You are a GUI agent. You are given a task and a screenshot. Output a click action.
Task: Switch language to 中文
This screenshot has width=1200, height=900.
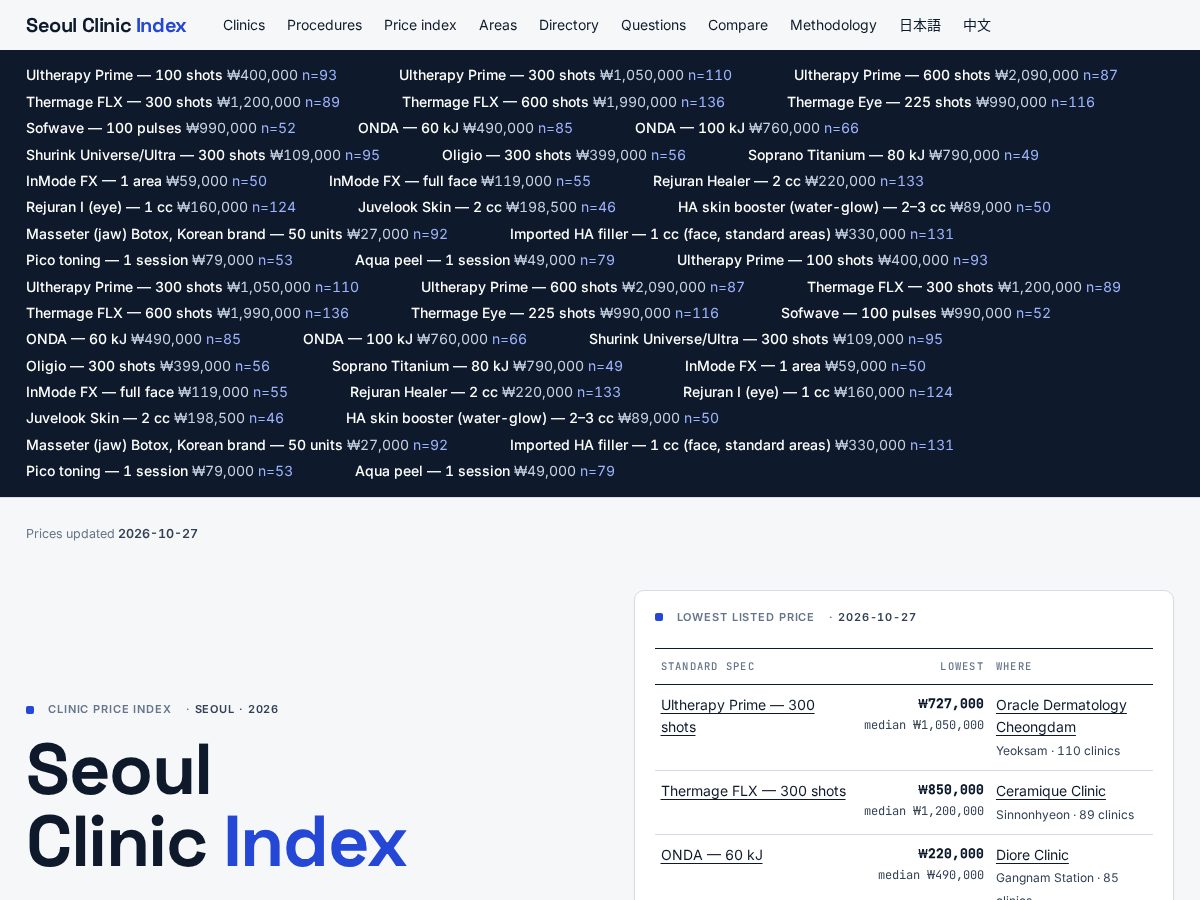click(977, 25)
